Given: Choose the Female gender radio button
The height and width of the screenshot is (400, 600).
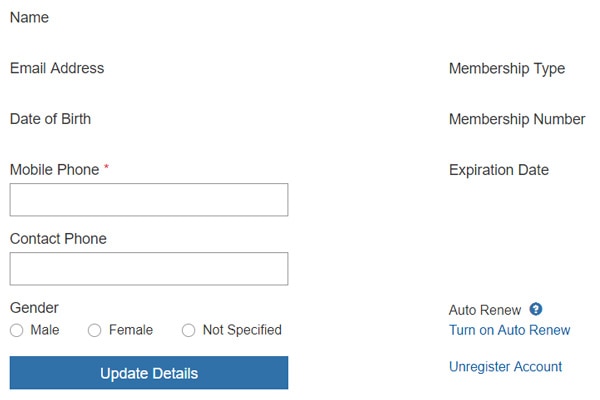Looking at the screenshot, I should [95, 330].
